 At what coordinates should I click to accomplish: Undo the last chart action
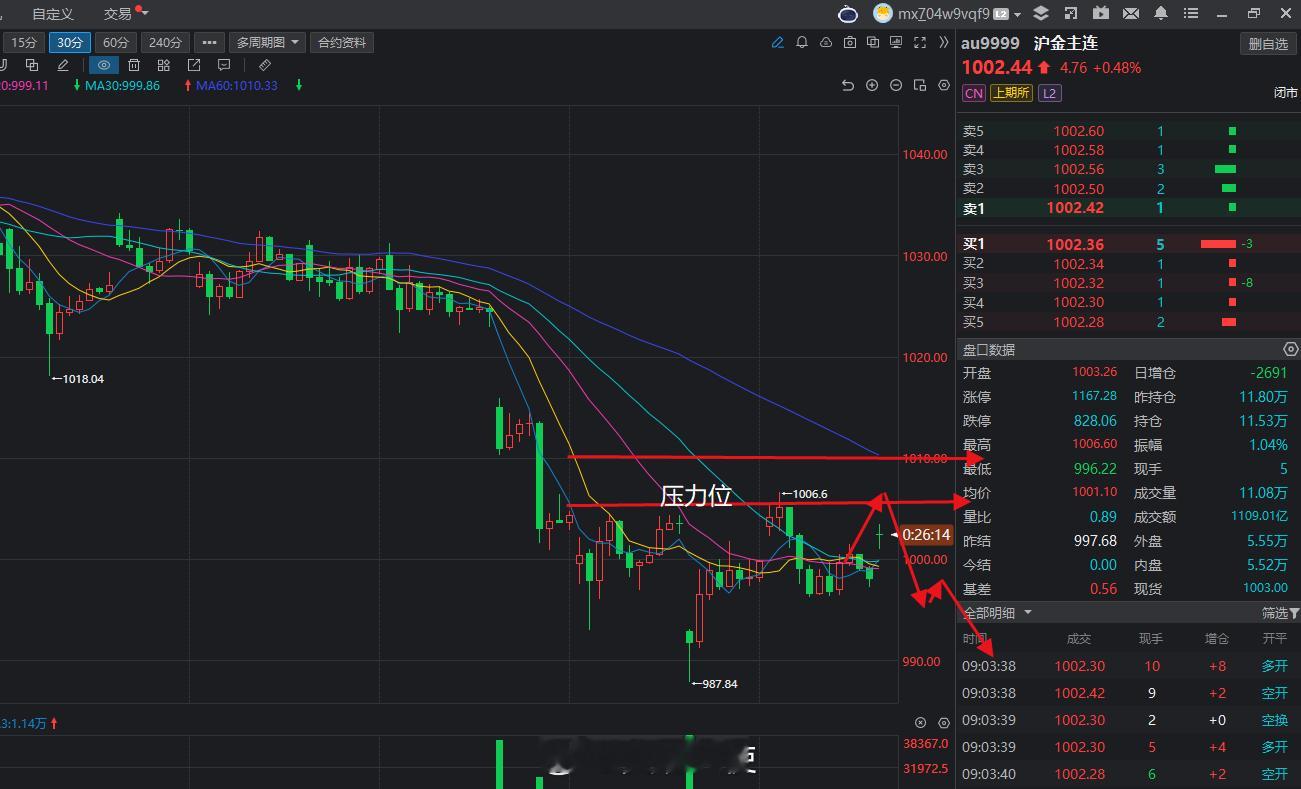click(x=848, y=86)
